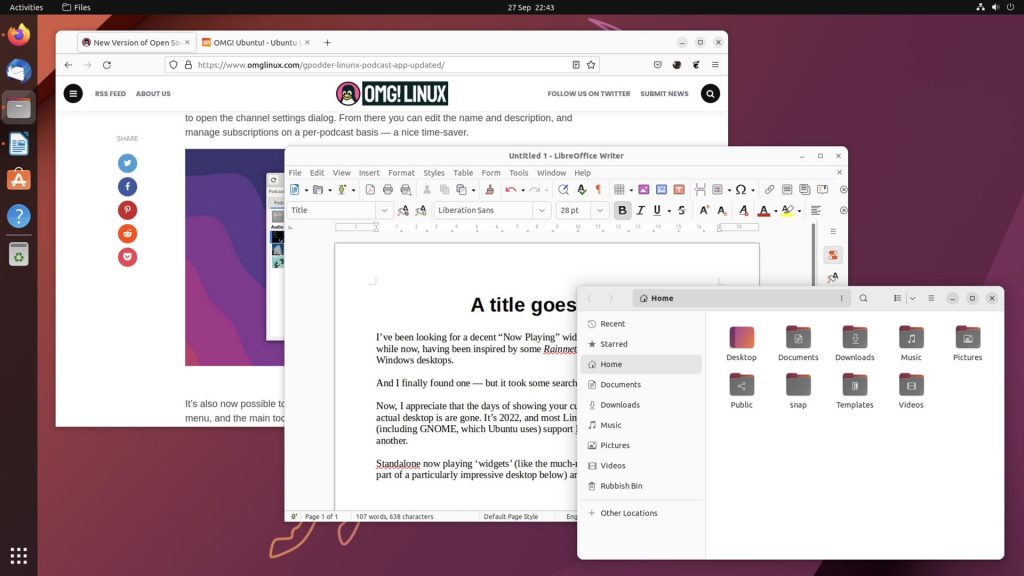The height and width of the screenshot is (576, 1024).
Task: Open Ubuntu Software in dock
Action: [x=18, y=180]
